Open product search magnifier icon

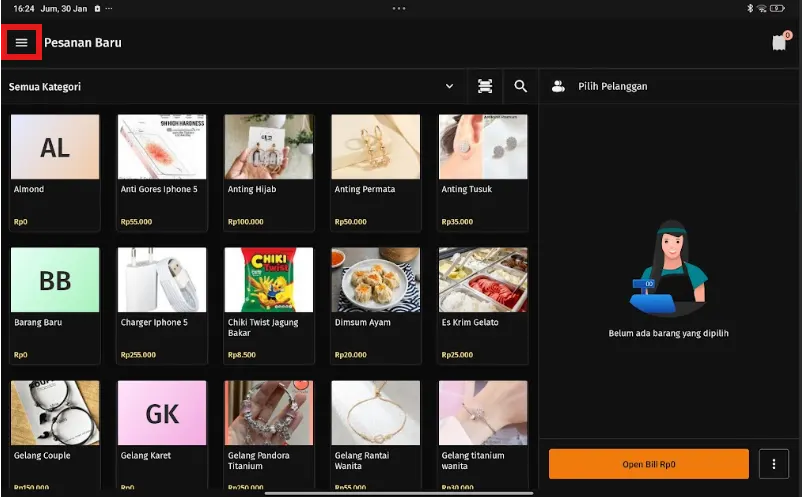point(520,87)
